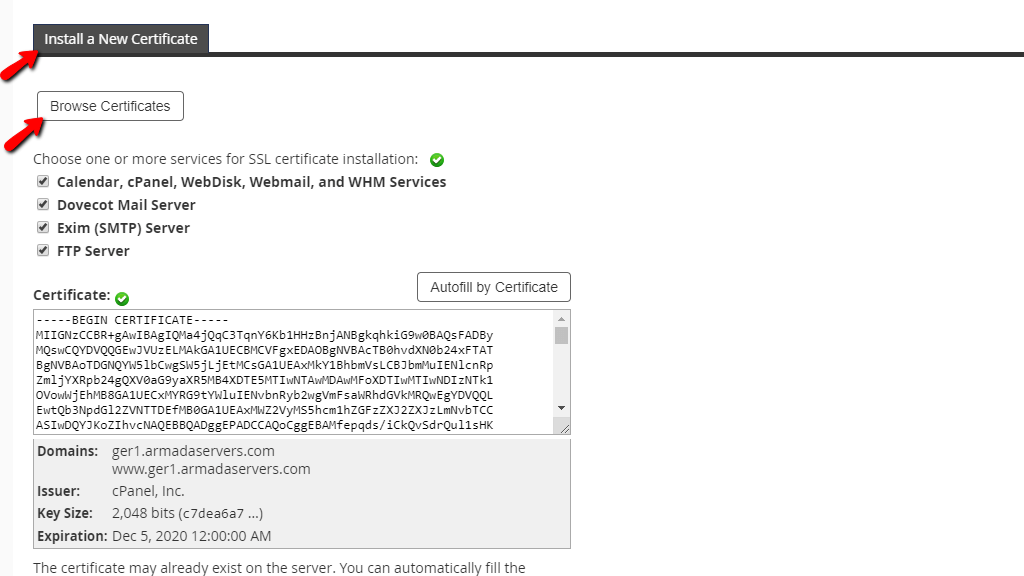This screenshot has height=576, width=1024.
Task: Toggle the Exim (SMTP) Server checkbox
Action: click(x=43, y=227)
